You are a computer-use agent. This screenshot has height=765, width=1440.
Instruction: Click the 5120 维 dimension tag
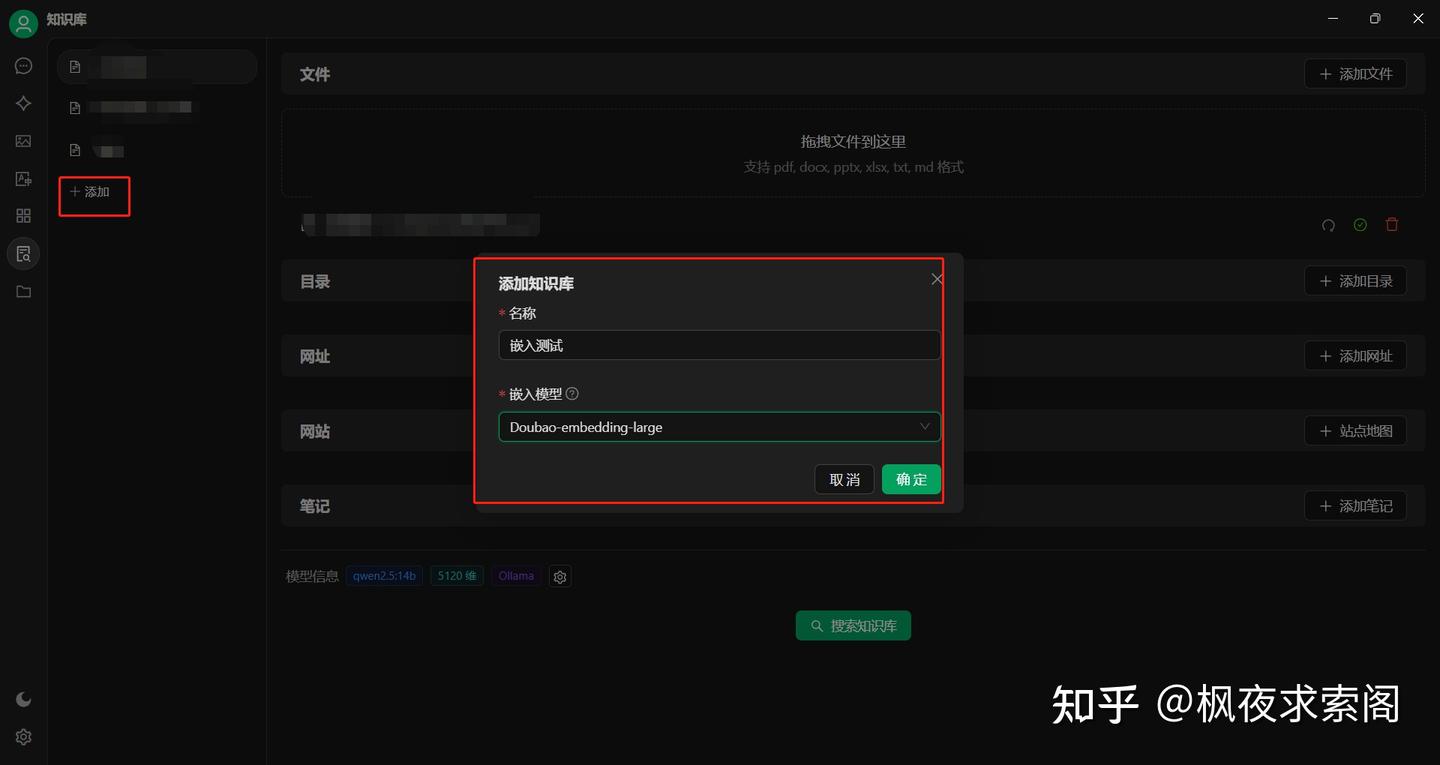click(x=456, y=575)
